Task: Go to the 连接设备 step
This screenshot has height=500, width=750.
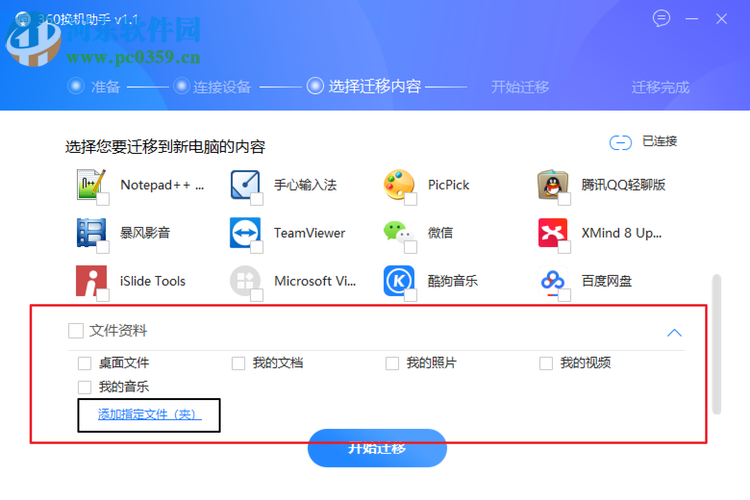Action: (212, 87)
